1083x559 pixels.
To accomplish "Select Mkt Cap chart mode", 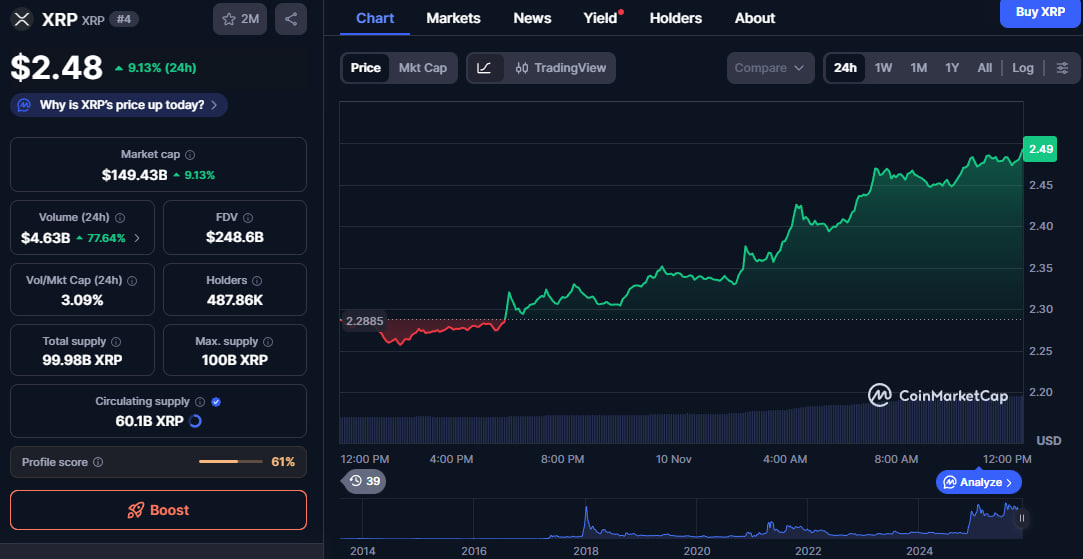I will point(423,68).
